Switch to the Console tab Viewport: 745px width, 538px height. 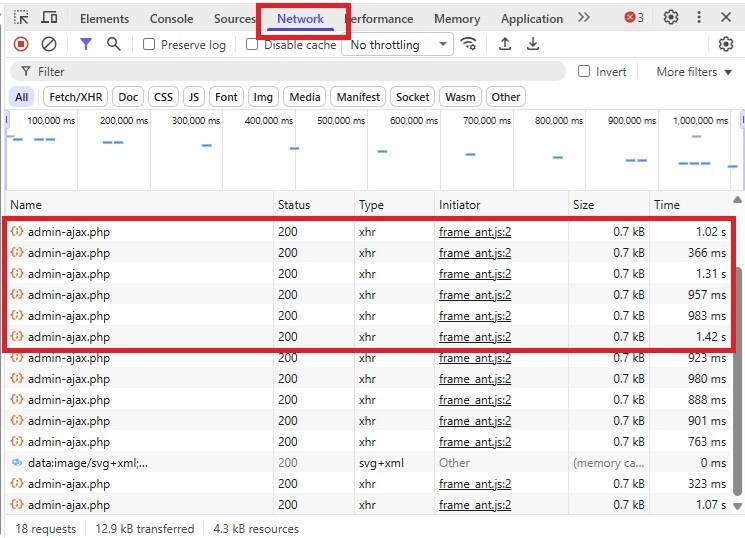click(x=172, y=19)
